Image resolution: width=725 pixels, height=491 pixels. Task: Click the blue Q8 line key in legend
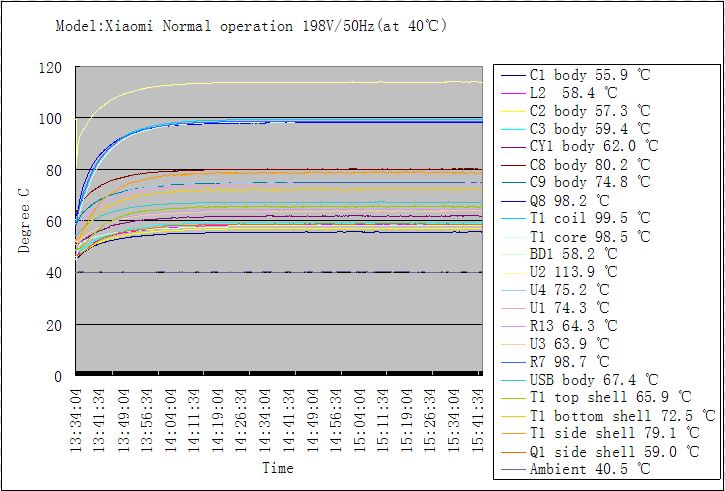point(513,201)
